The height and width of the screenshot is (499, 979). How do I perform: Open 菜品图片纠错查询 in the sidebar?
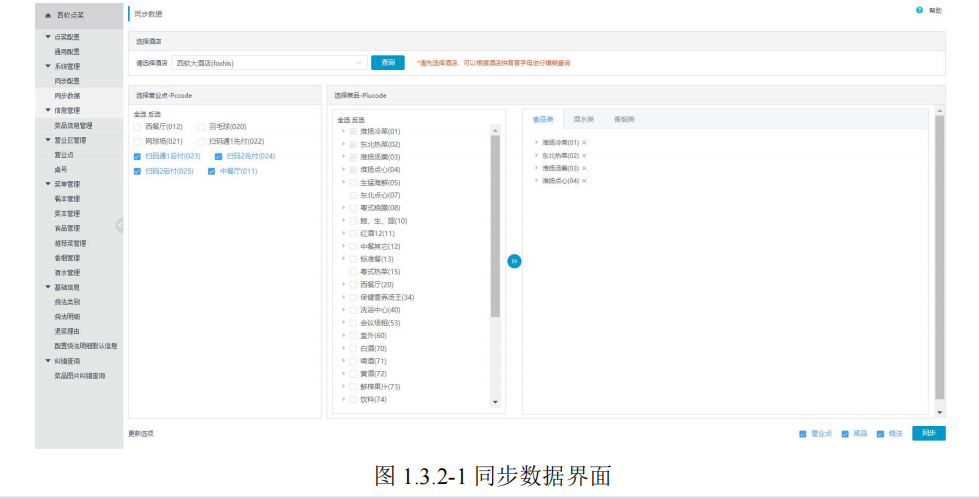coord(79,376)
